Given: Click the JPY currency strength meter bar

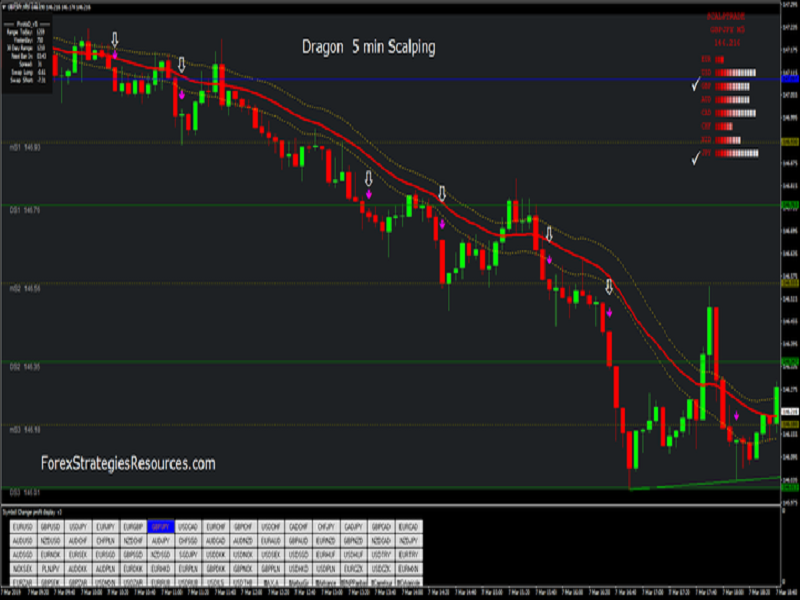Looking at the screenshot, I should [736, 153].
